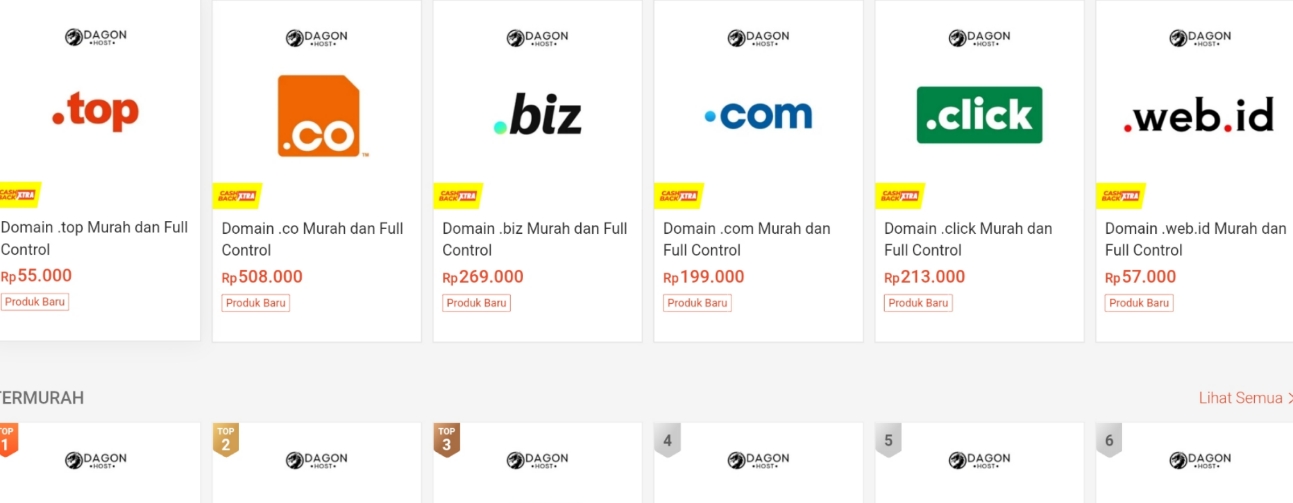Viewport: 1293px width, 503px height.
Task: Click the Rp508.000 price on the .co card
Action: click(262, 277)
